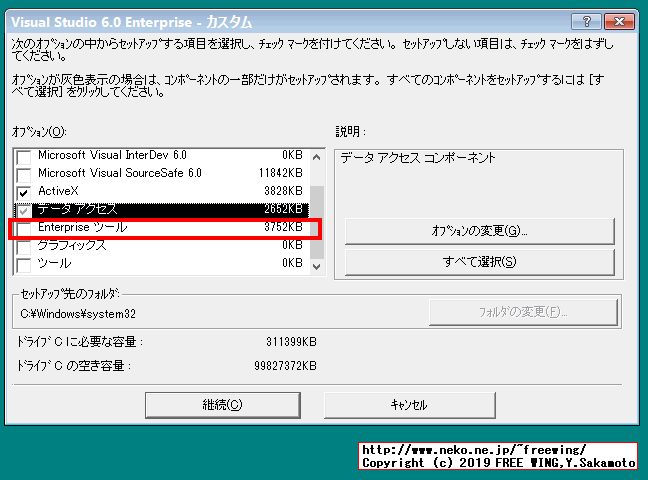Click the 11842KB size value
The height and width of the screenshot is (480, 648).
point(281,173)
